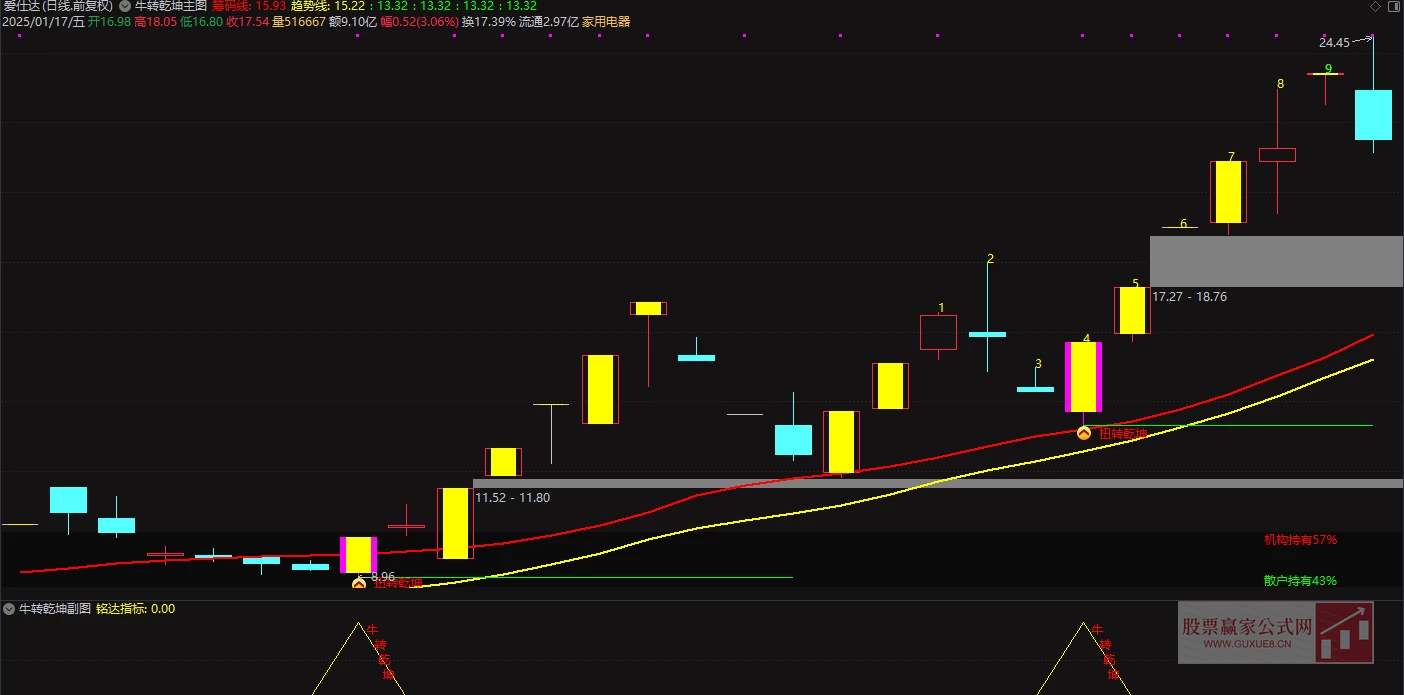Select the cyan candle labeled 2
Viewport: 1404px width, 695px height.
pyautogui.click(x=987, y=334)
